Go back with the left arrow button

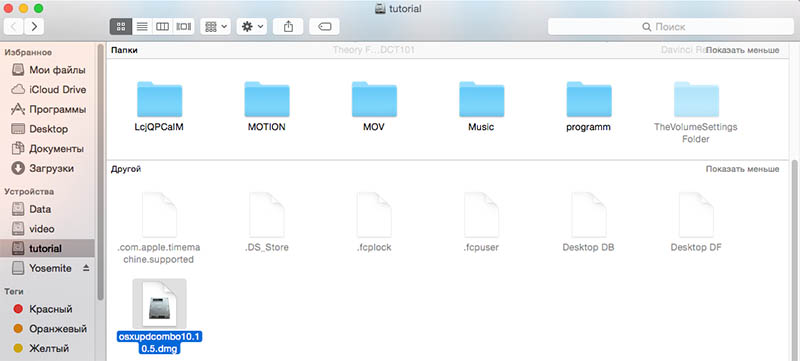14,27
